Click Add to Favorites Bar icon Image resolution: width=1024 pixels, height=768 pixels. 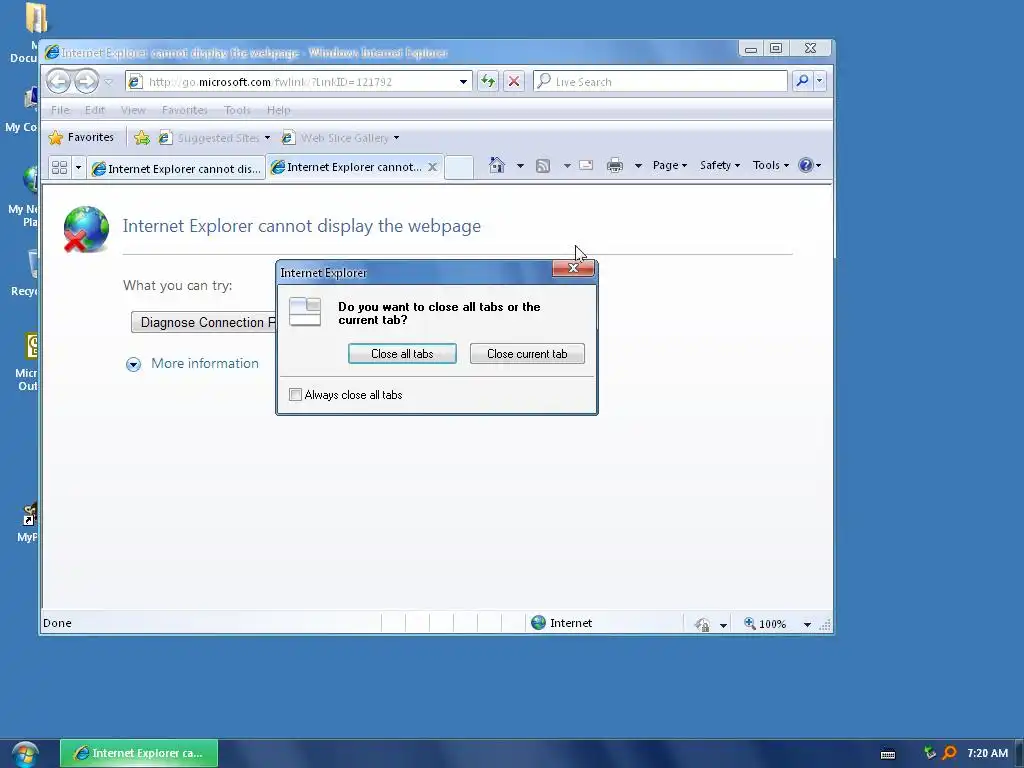click(142, 137)
